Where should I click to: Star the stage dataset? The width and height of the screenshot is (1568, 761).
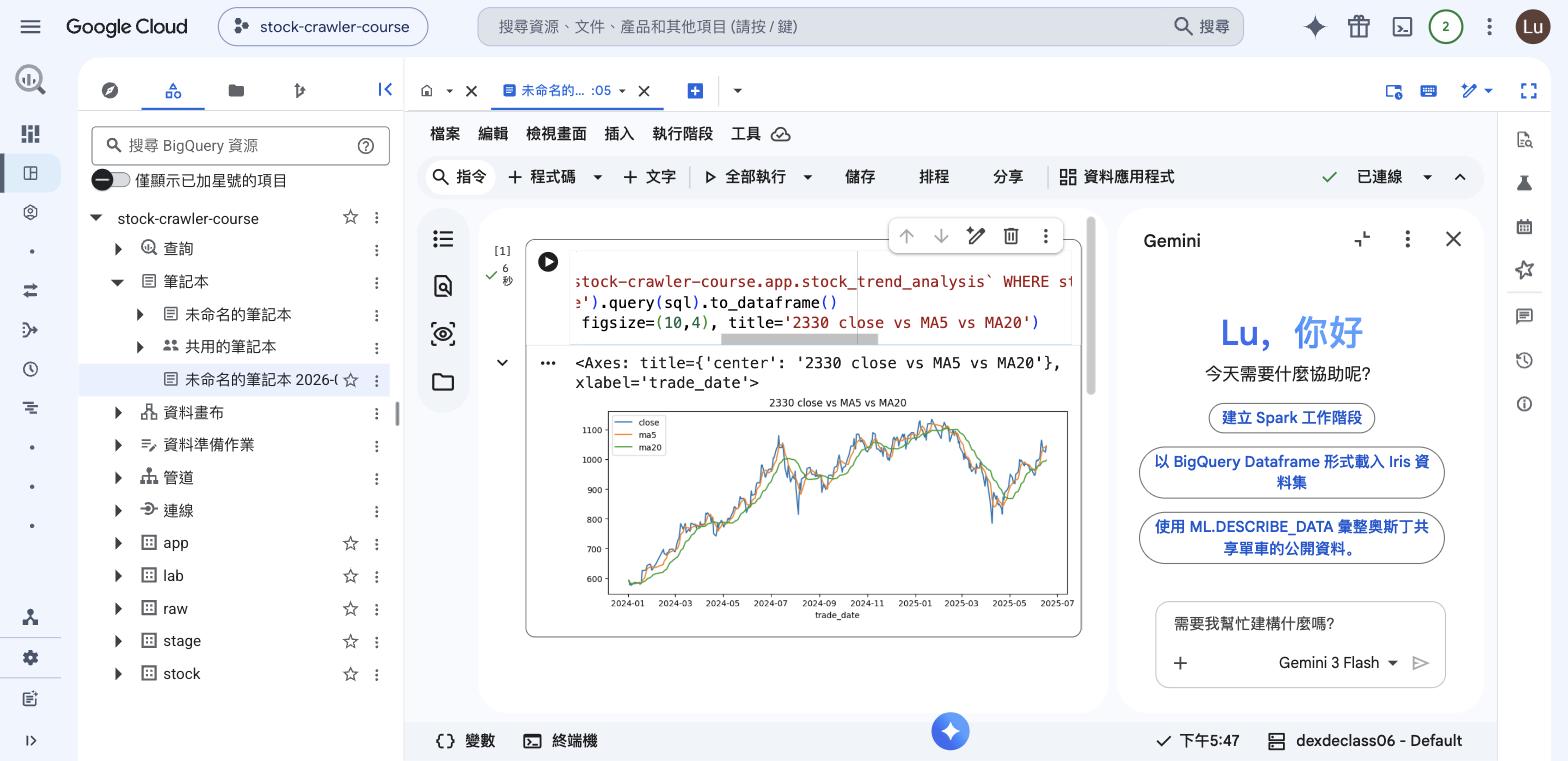(x=350, y=641)
